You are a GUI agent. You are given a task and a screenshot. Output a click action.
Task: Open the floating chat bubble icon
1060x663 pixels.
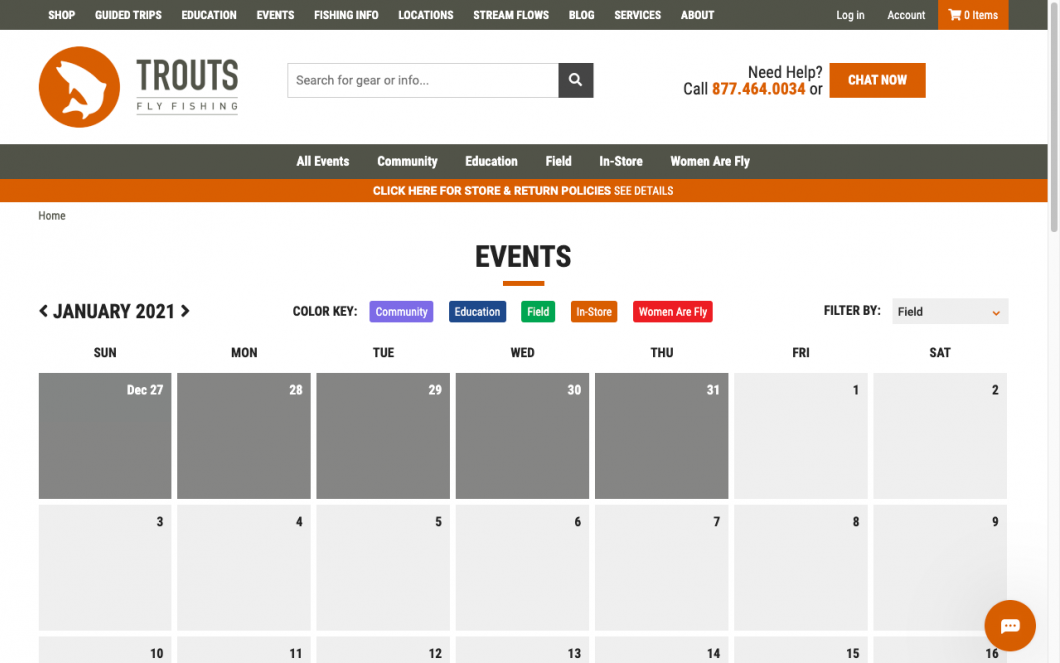1009,625
